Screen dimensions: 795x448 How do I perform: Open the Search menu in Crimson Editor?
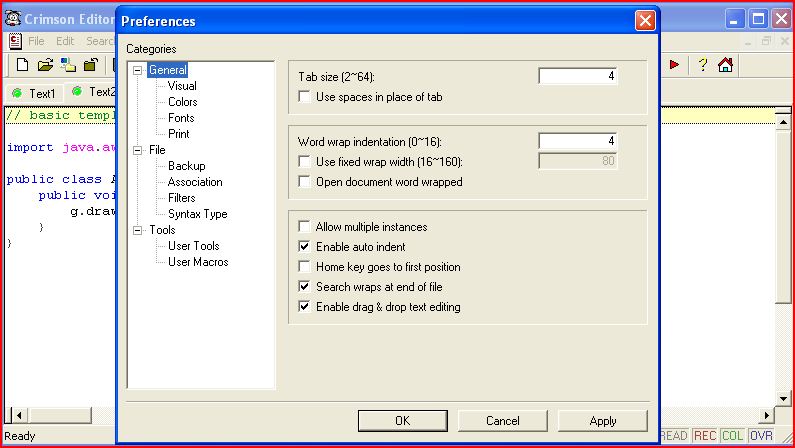[x=100, y=41]
